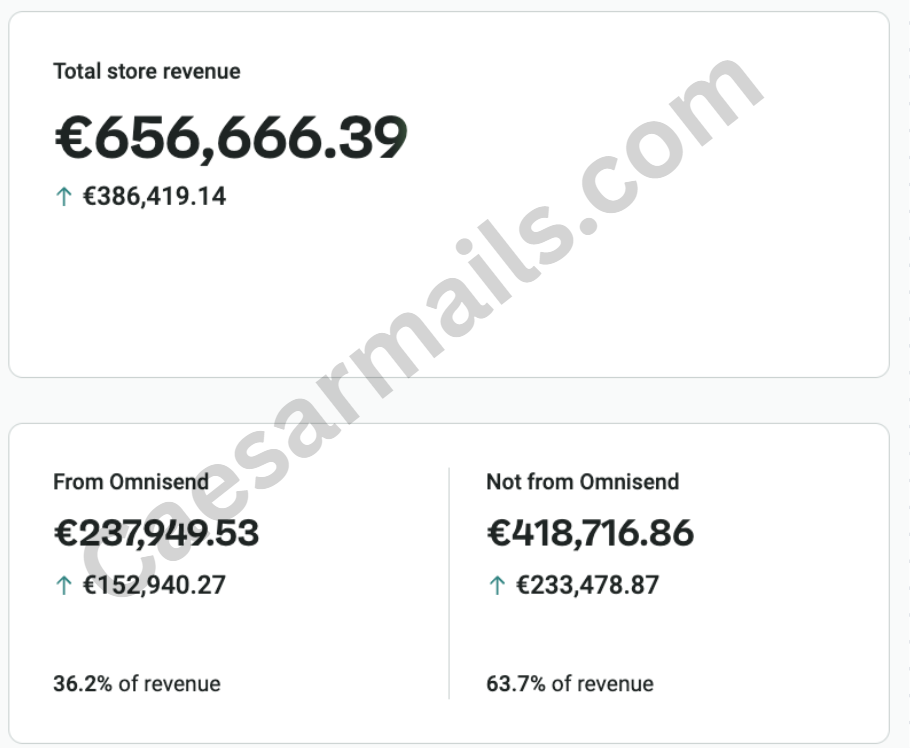
Task: Click the 36.2% of revenue text
Action: (137, 684)
